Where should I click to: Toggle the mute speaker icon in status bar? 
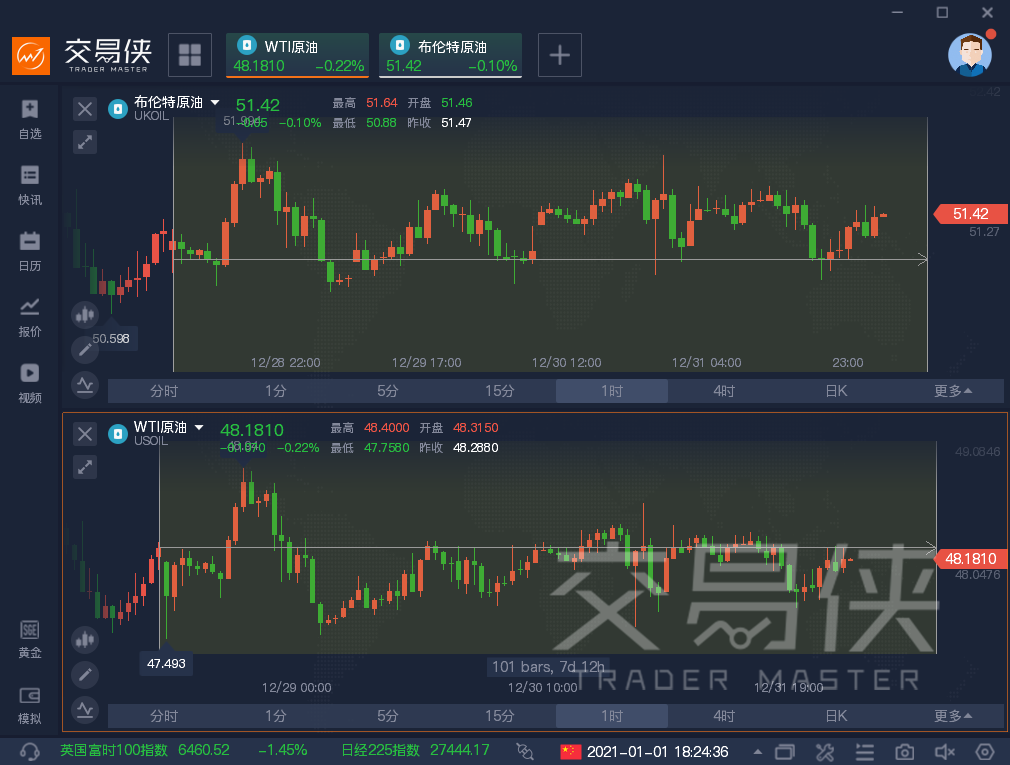click(944, 751)
